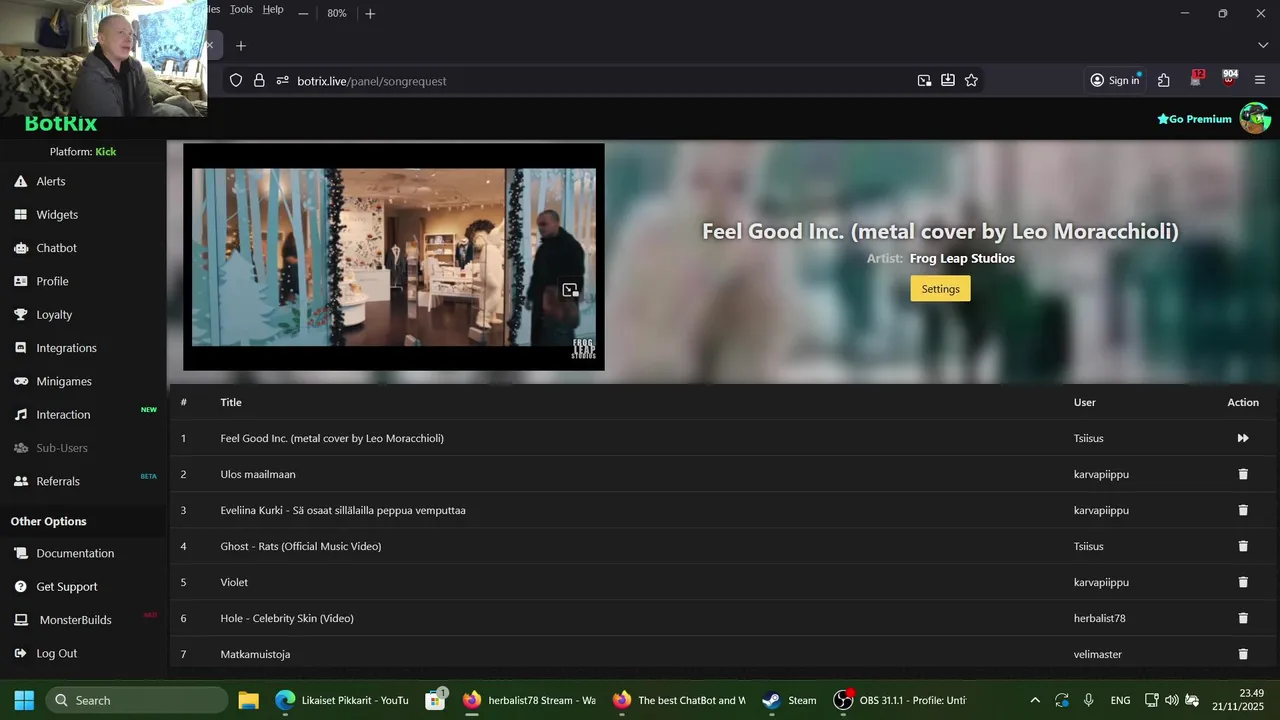1280x720 pixels.
Task: Click the shield tracking protection icon
Action: 236,80
